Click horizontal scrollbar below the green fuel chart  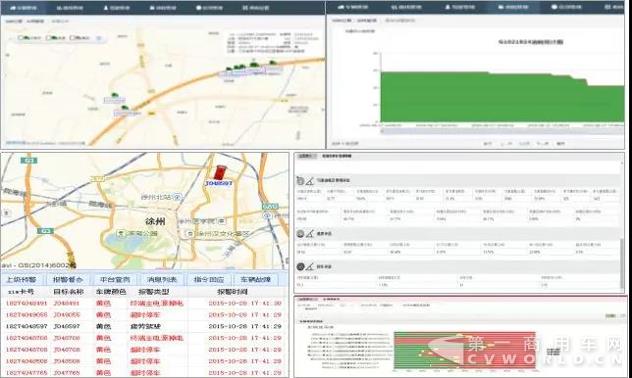point(502,131)
